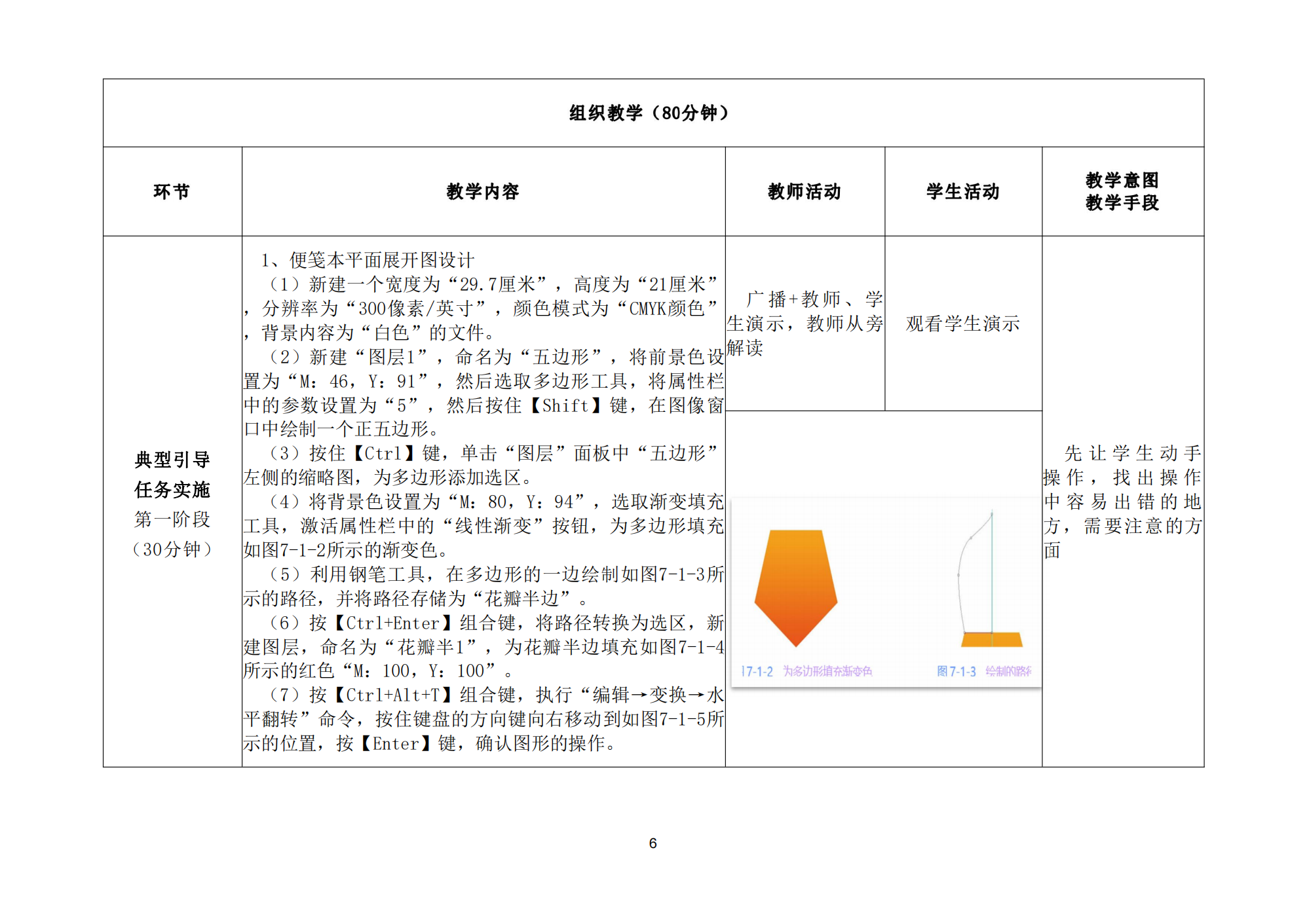The width and height of the screenshot is (1307, 924).
Task: Click step (3) text beginning '按住【Ctrl】键'
Action: [x=379, y=453]
